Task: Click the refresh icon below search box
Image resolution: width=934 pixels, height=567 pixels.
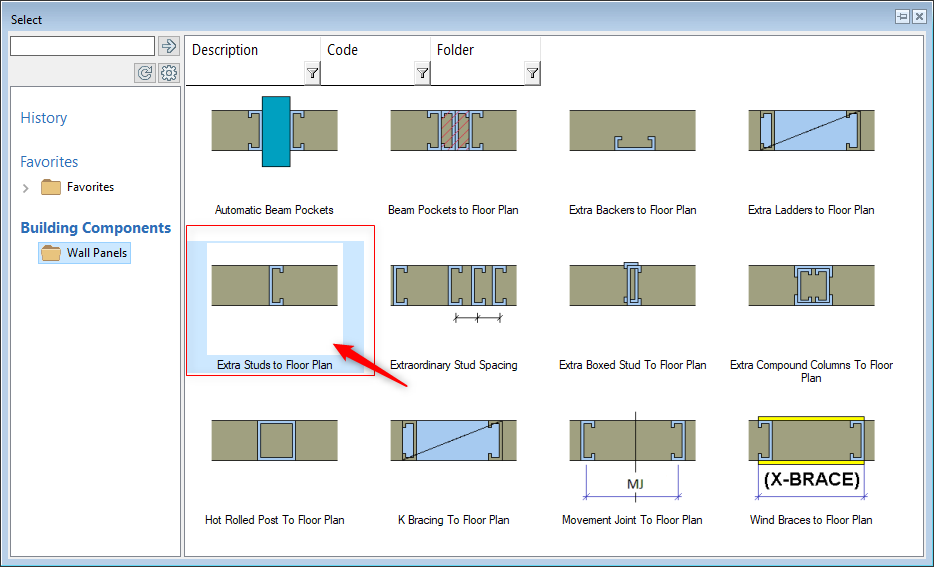Action: click(146, 72)
